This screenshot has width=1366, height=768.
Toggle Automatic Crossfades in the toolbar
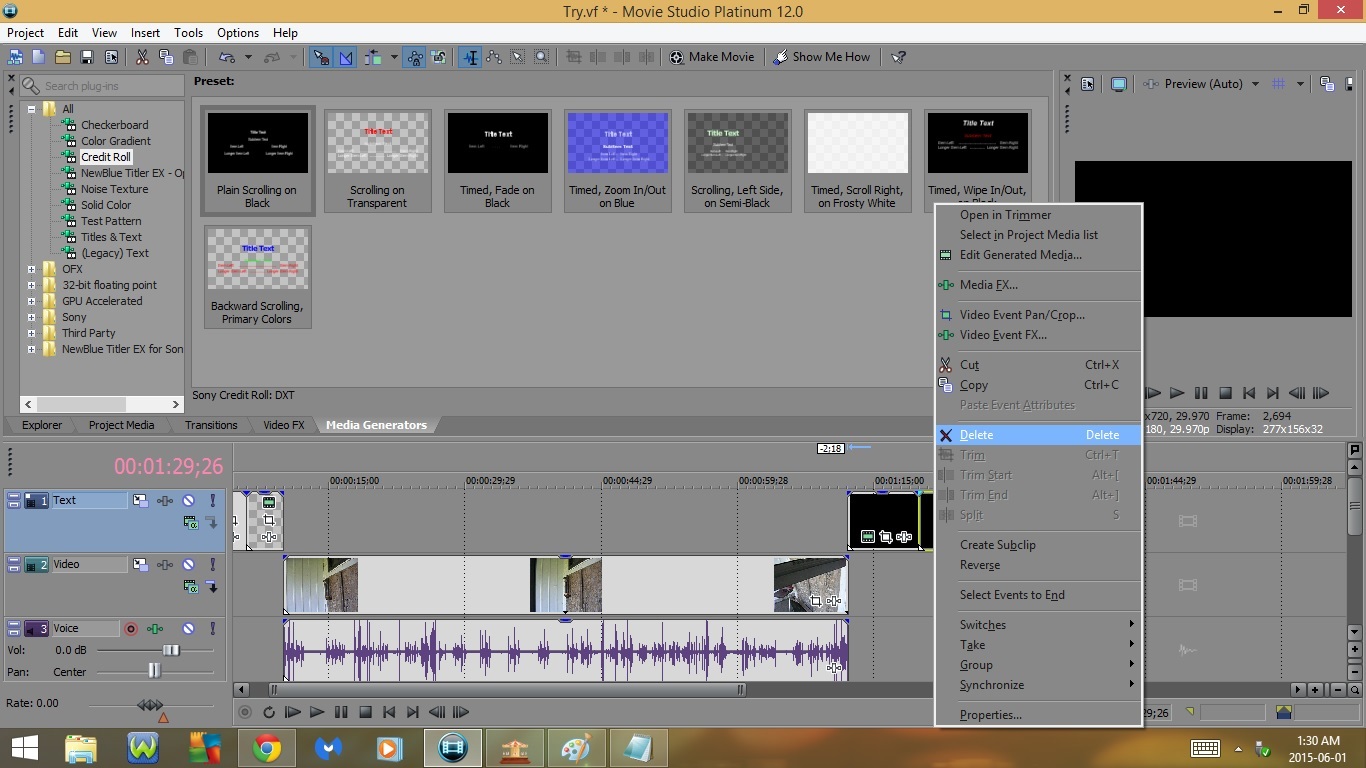click(346, 57)
